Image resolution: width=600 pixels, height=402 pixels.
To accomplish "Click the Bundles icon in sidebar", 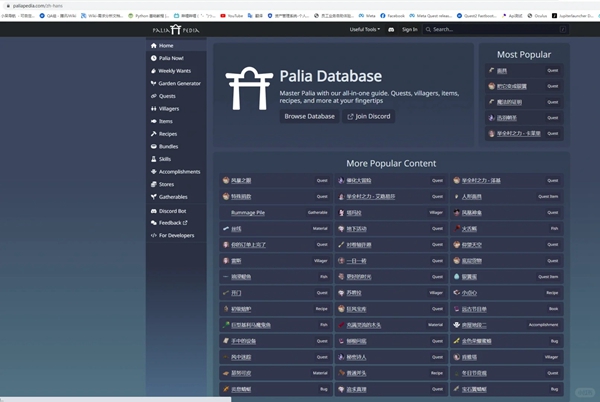I will click(154, 146).
